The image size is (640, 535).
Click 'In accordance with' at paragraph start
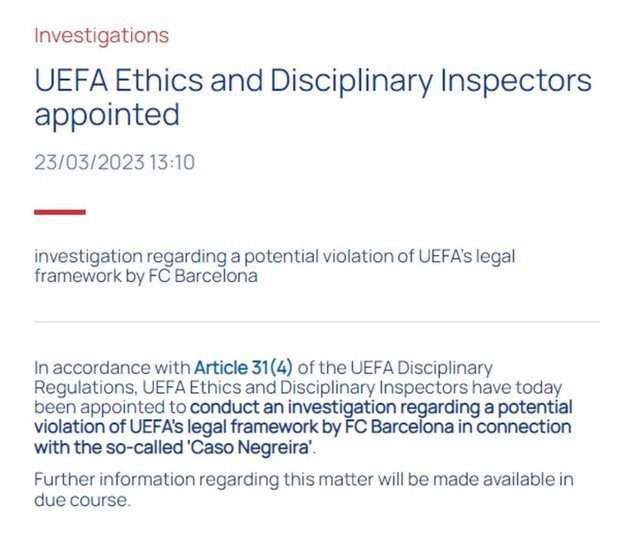[x=112, y=367]
